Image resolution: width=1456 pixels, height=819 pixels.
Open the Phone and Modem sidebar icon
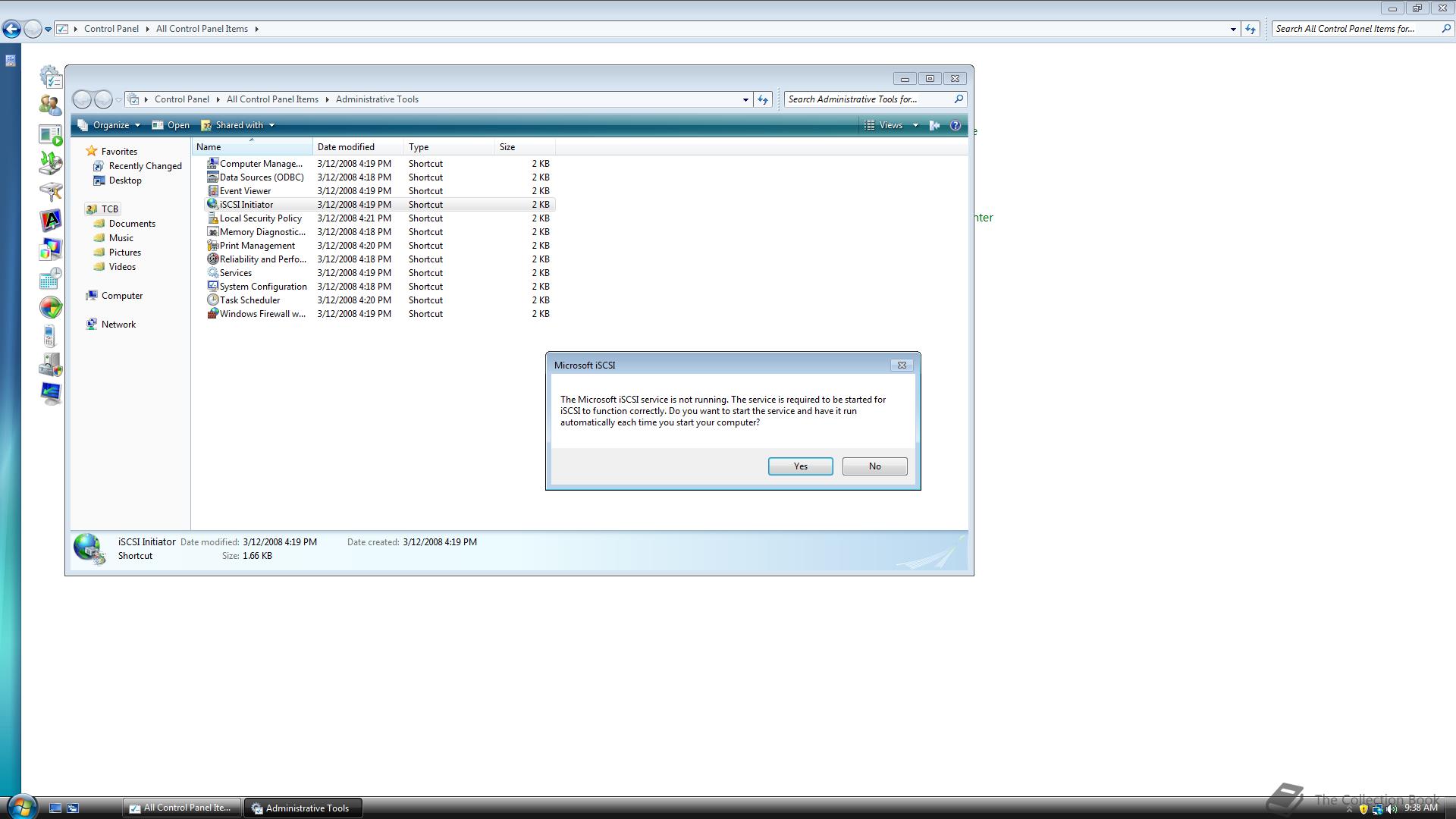(x=50, y=336)
